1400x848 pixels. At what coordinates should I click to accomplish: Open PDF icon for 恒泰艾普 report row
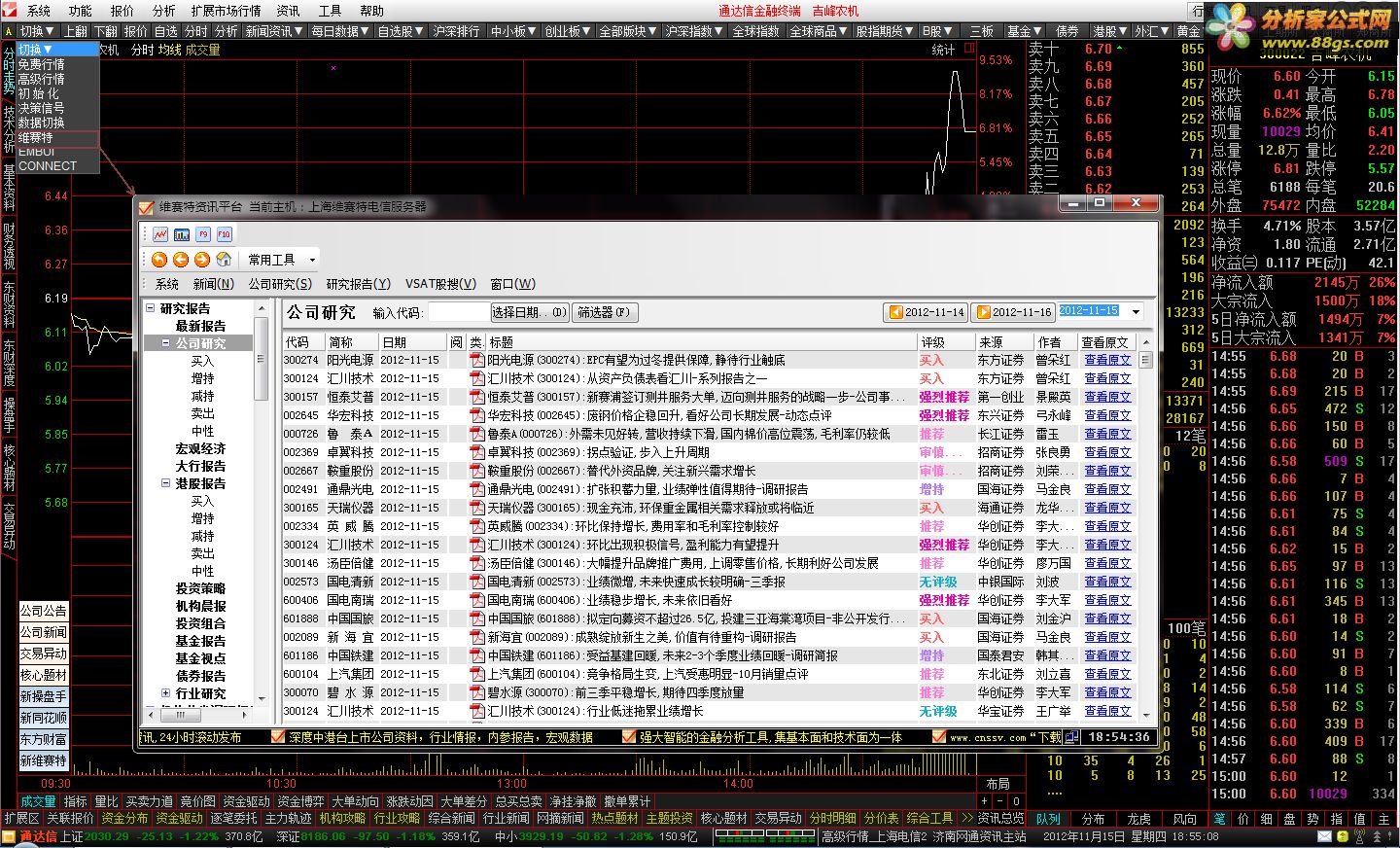(477, 397)
